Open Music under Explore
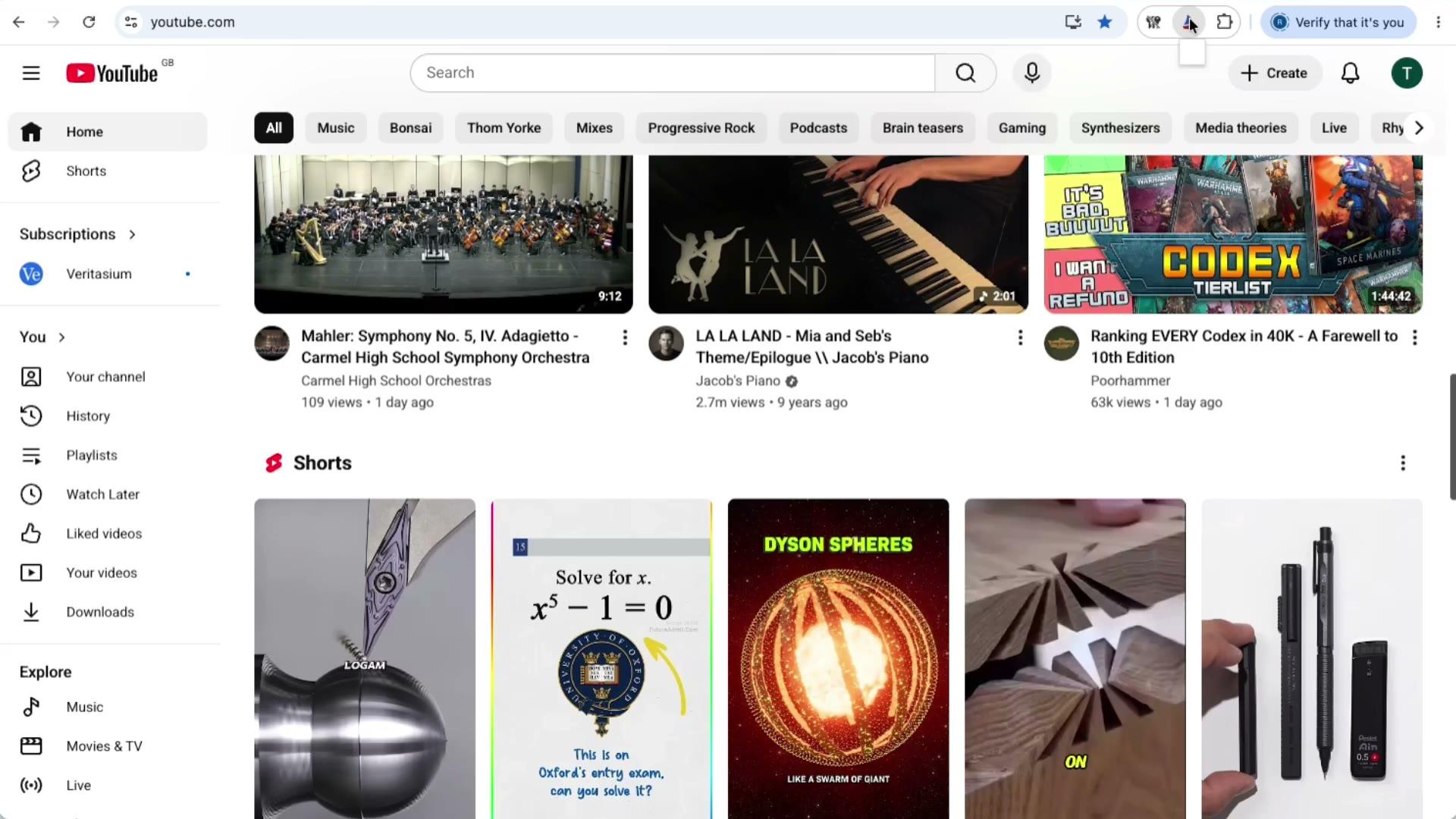Screen dimensions: 1456x819 (108, 707)
